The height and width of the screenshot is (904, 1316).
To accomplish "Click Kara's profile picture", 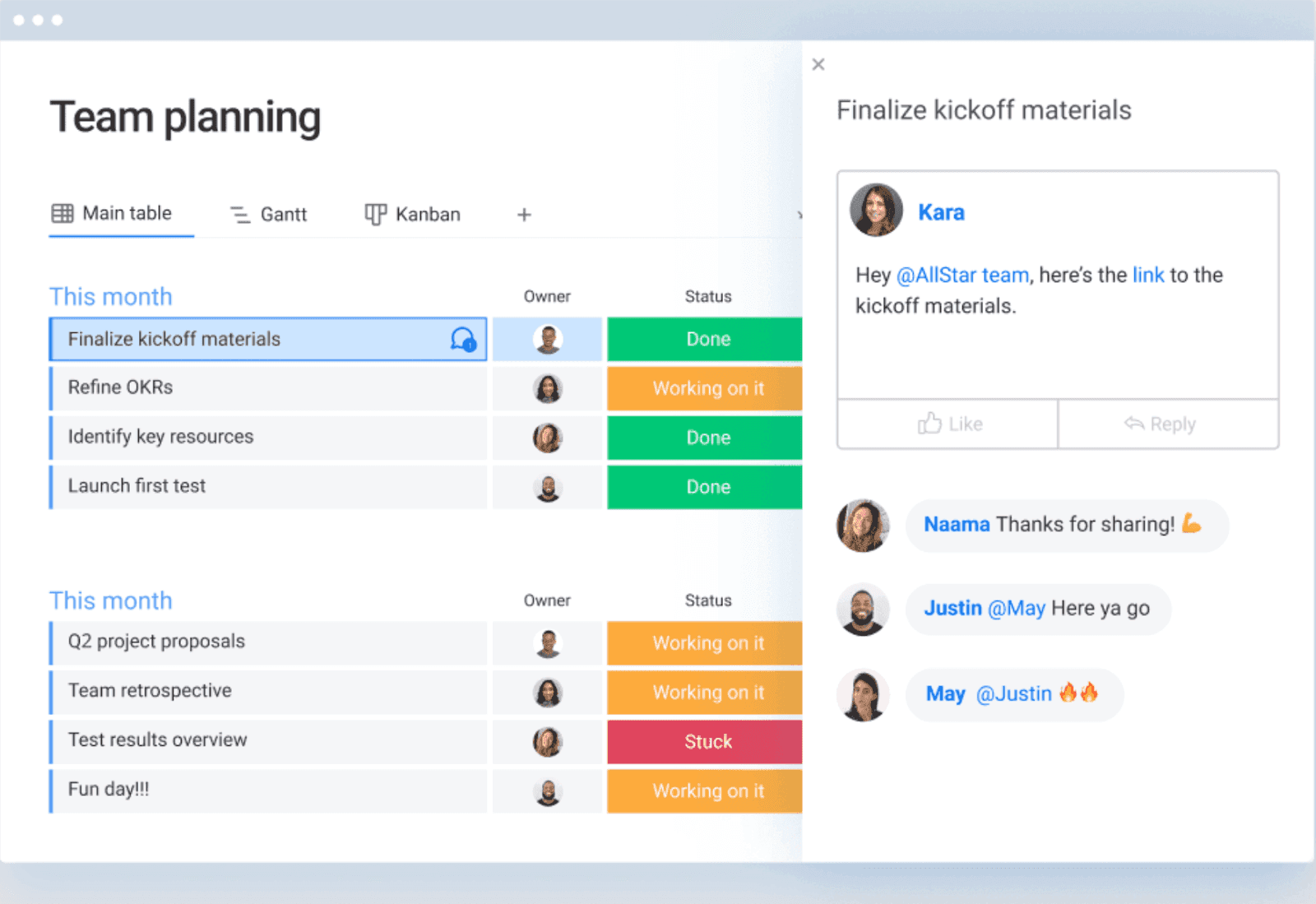I will tap(876, 210).
